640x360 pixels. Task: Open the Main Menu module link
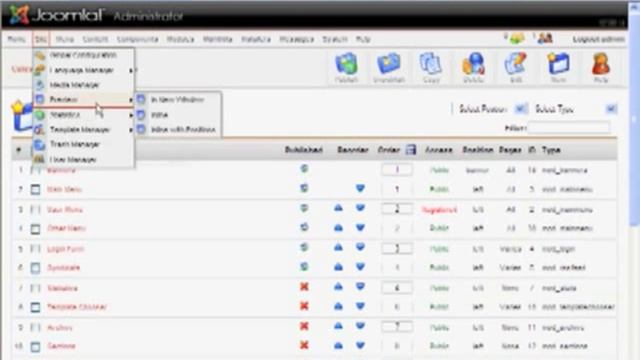64,189
